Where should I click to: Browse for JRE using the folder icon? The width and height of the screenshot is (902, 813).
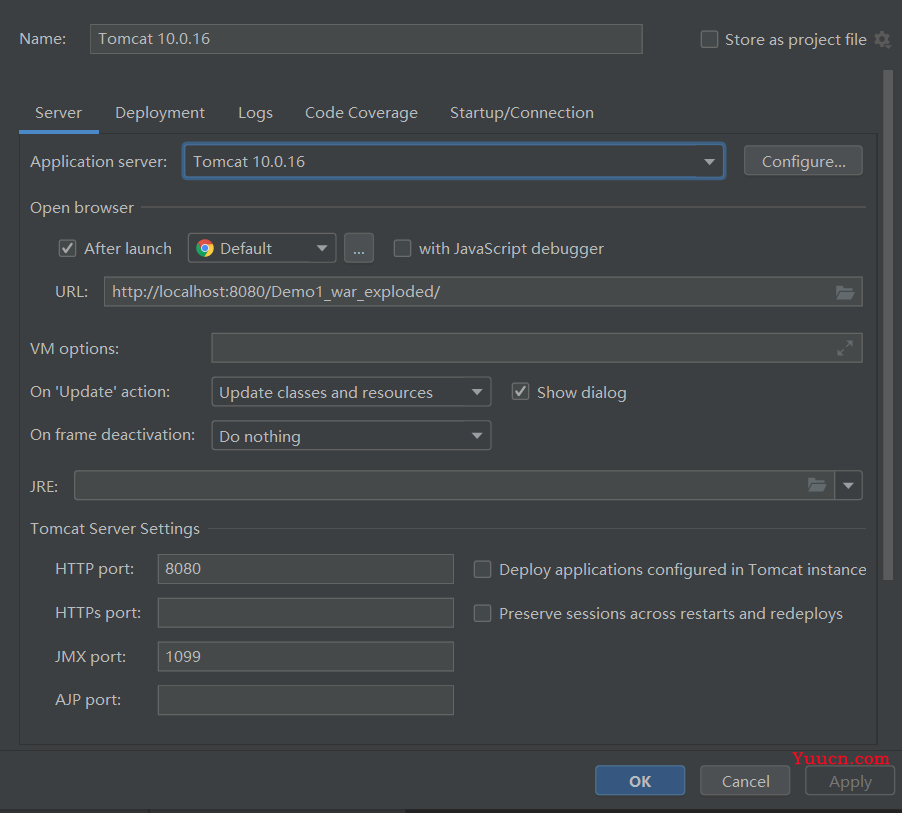coord(817,485)
